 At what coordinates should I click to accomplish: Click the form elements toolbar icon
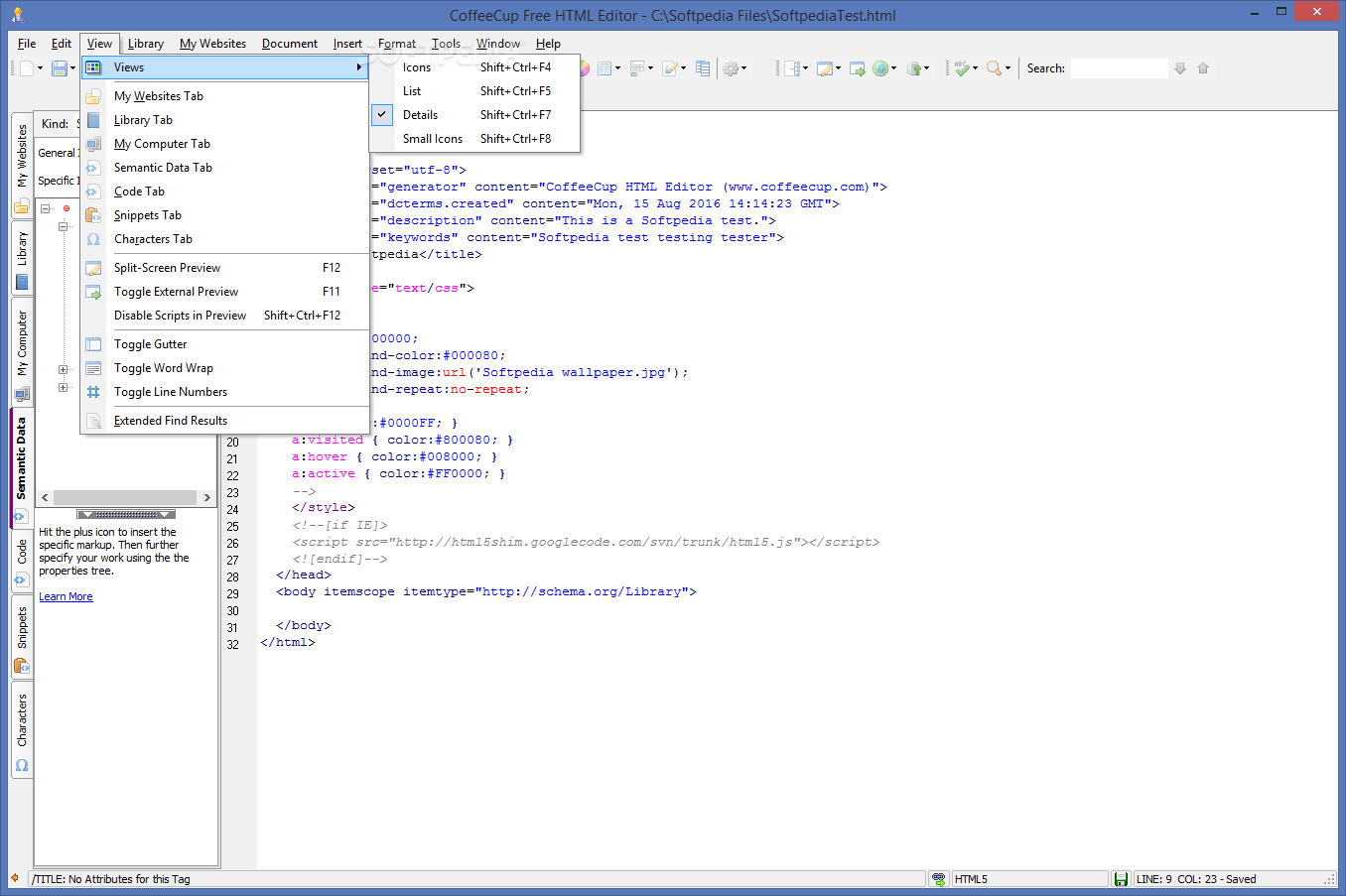point(636,68)
